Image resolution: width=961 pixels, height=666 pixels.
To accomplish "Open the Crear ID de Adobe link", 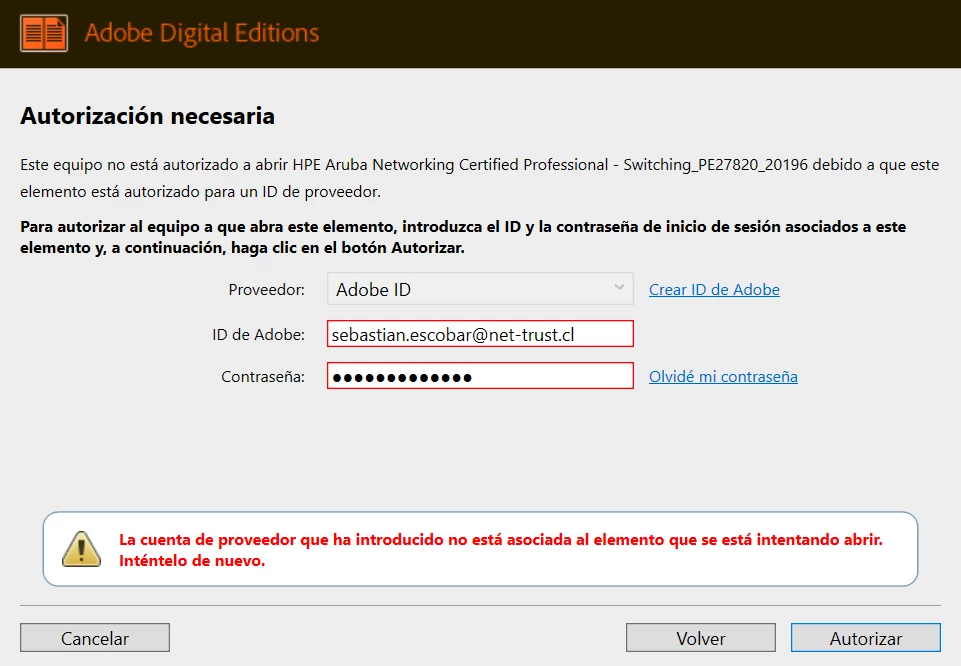I will (714, 289).
